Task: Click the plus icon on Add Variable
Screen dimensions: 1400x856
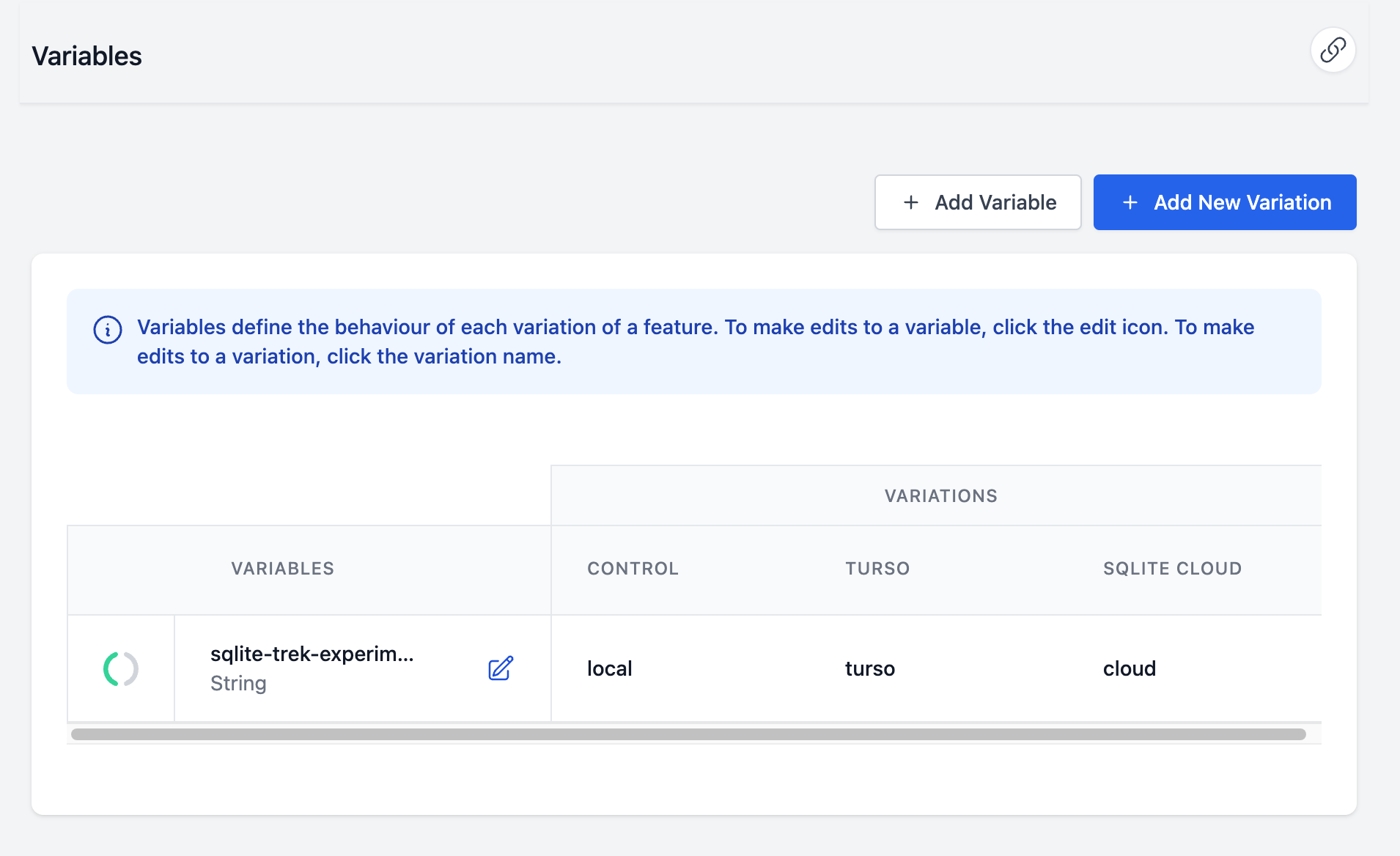Action: 911,202
